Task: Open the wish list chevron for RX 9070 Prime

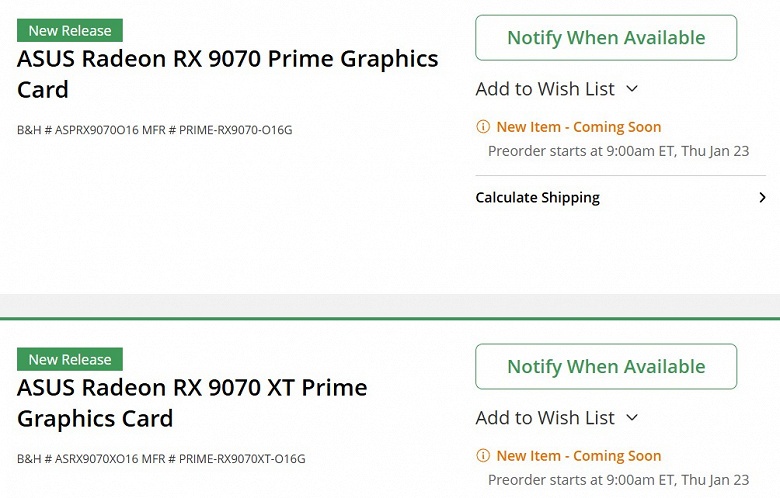Action: click(632, 89)
